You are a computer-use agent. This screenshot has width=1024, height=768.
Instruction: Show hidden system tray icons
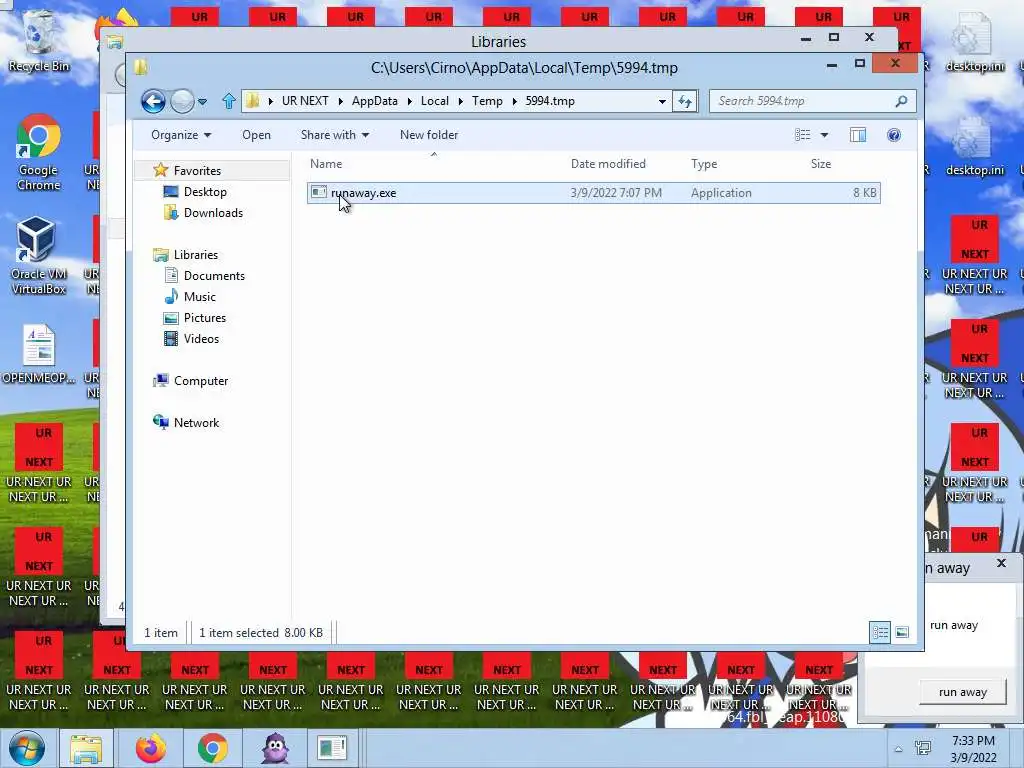tap(899, 749)
